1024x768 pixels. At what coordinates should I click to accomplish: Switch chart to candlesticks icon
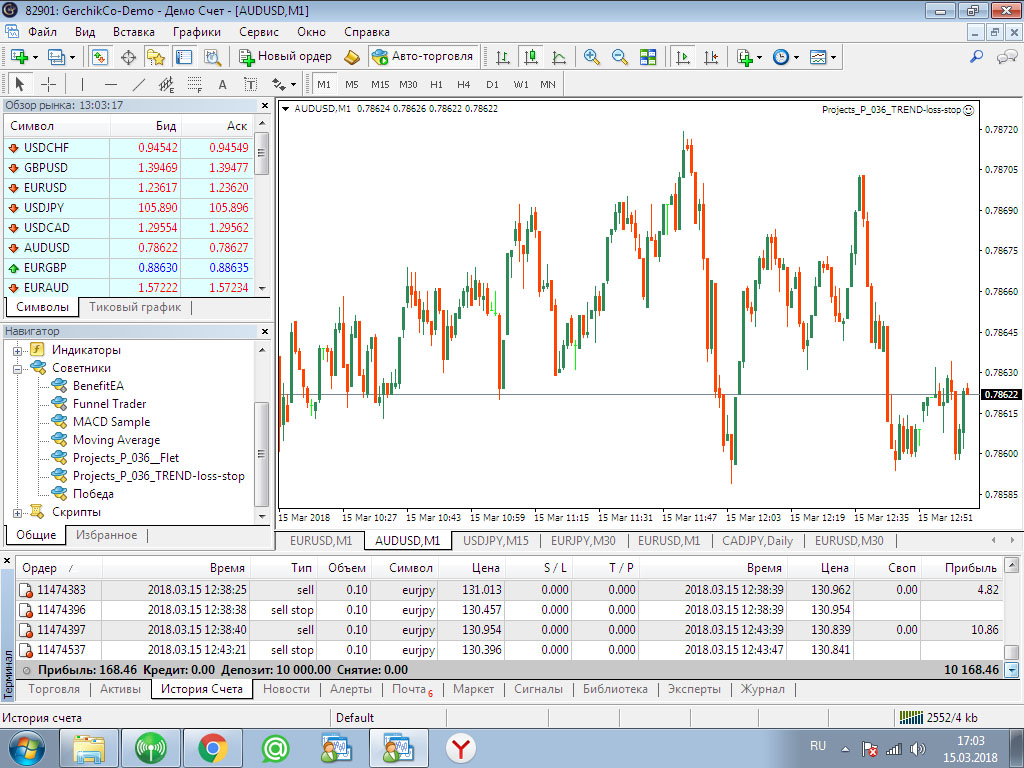[531, 57]
